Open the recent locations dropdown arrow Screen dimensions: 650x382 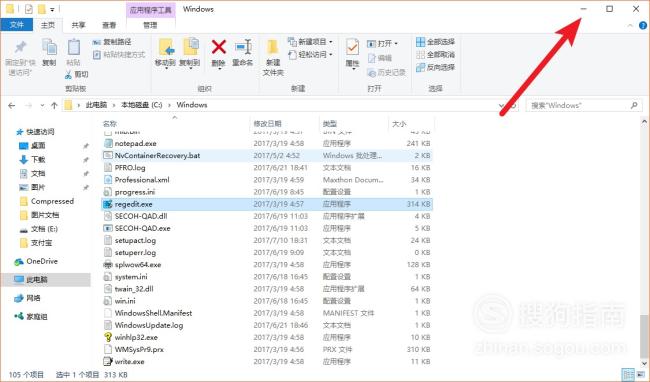tap(42, 106)
